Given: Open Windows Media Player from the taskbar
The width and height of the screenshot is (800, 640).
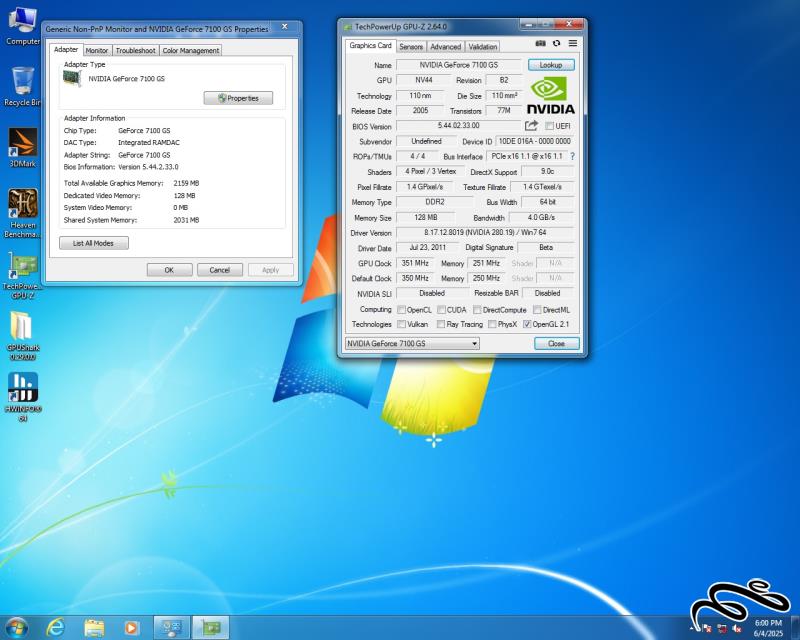Looking at the screenshot, I should pyautogui.click(x=131, y=627).
